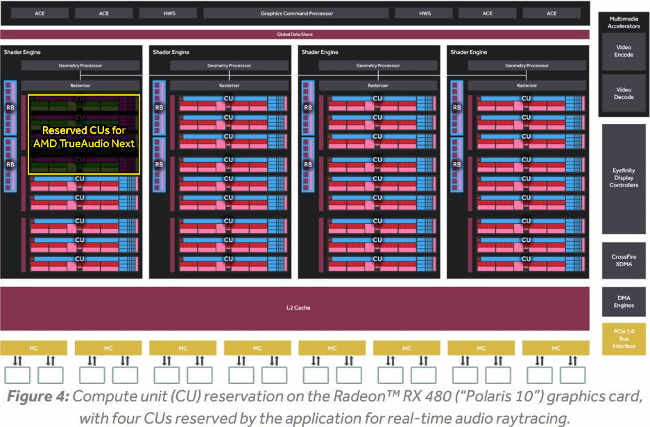This screenshot has height=427, width=650.
Task: Click the DMA Engines block
Action: [x=623, y=299]
